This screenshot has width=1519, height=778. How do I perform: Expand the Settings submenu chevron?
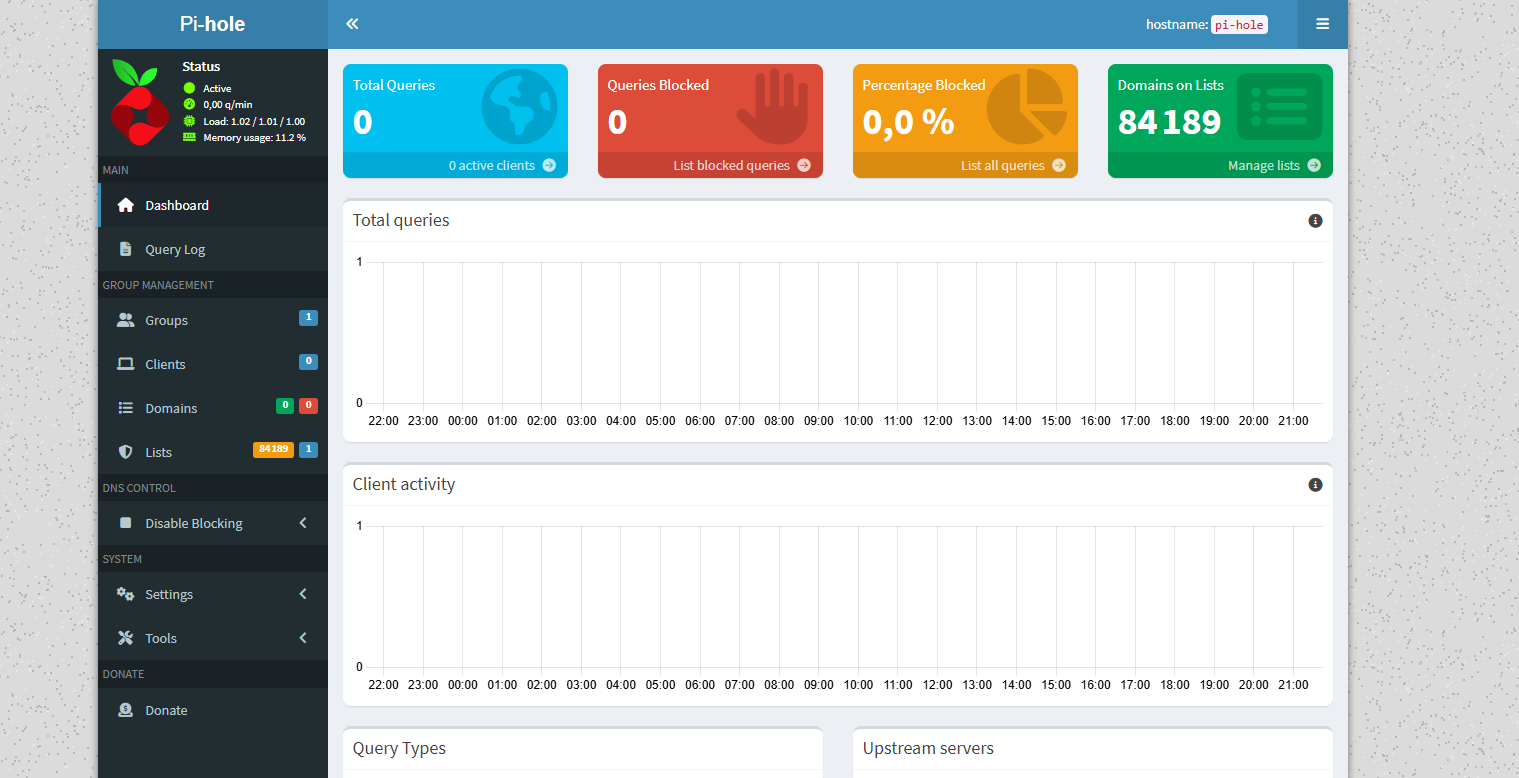tap(303, 593)
